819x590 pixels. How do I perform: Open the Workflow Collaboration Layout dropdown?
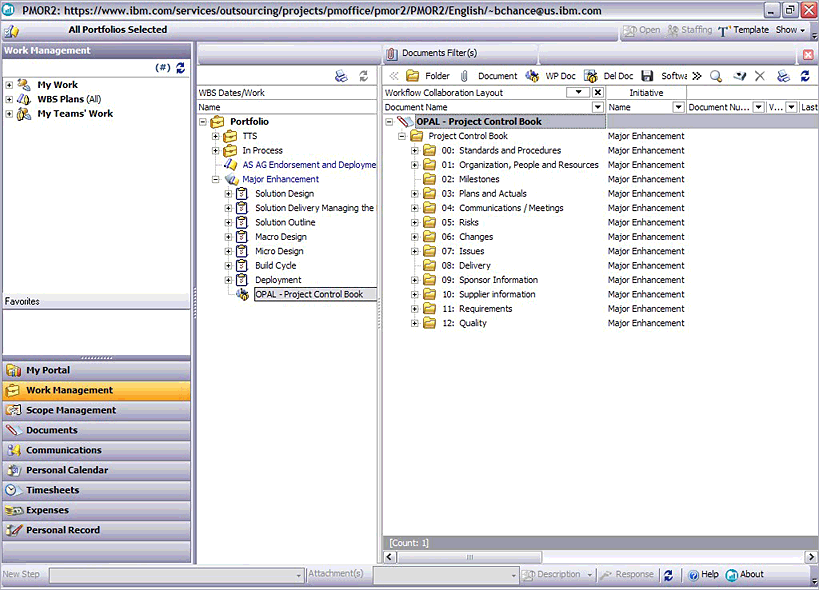578,92
